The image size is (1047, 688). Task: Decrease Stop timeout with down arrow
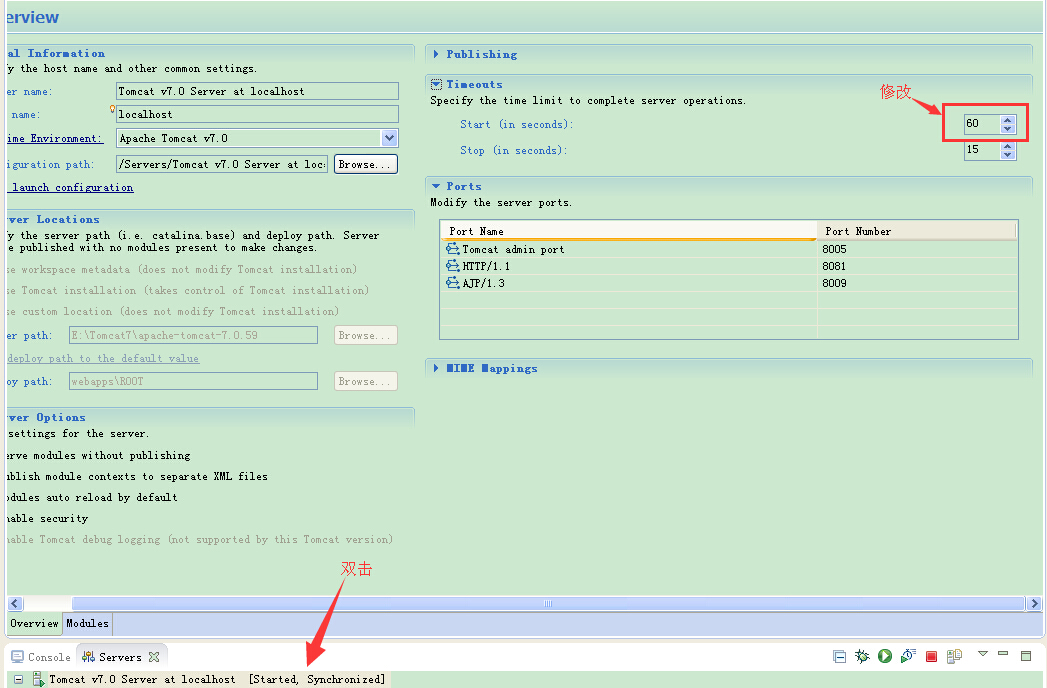[1008, 154]
